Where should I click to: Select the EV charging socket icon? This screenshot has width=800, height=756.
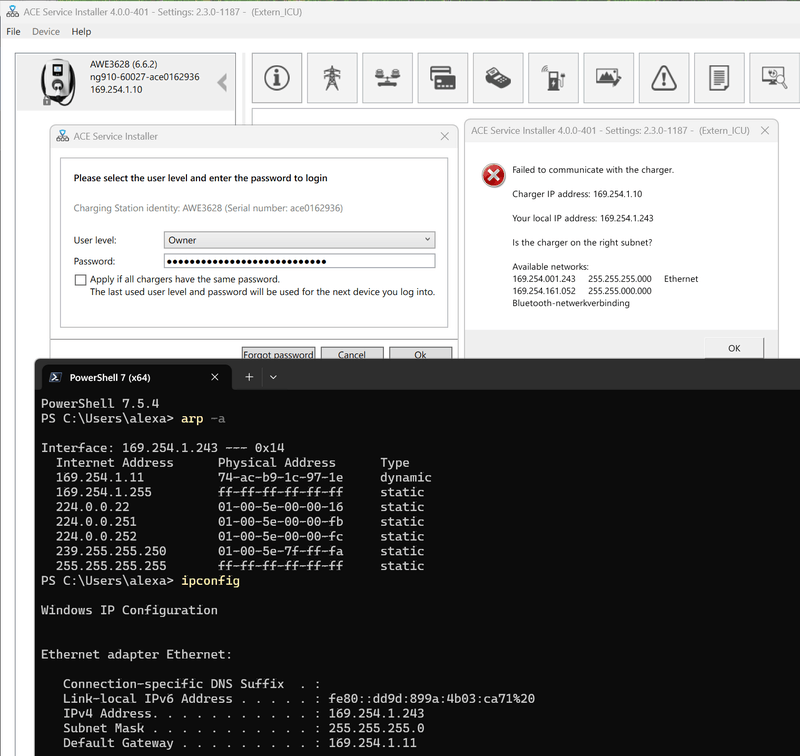(x=552, y=78)
